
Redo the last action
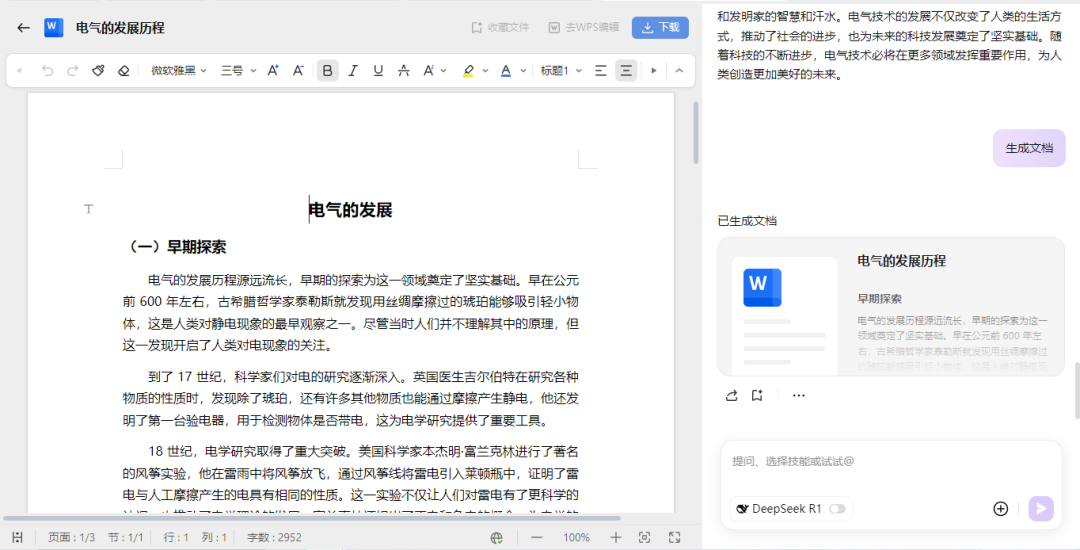(72, 70)
